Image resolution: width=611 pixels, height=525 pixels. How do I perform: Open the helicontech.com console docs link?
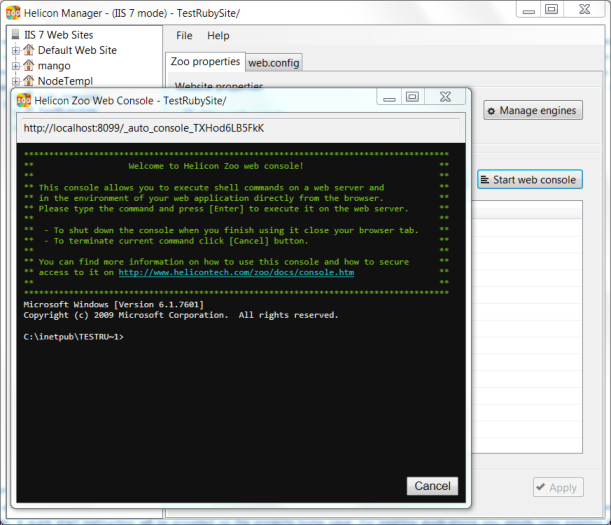point(236,272)
